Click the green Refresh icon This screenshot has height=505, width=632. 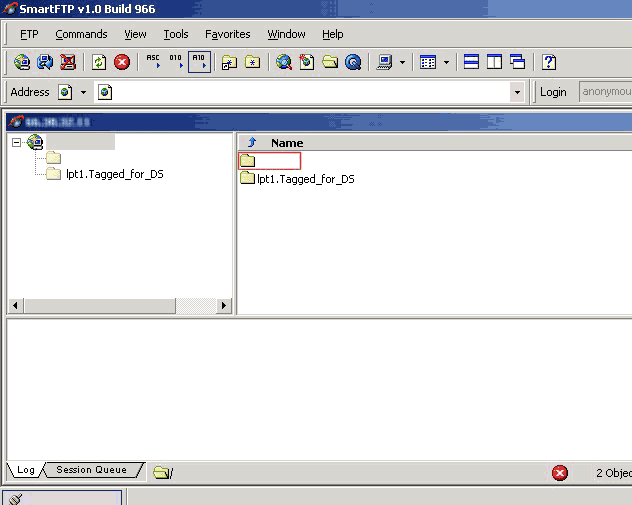[x=99, y=62]
